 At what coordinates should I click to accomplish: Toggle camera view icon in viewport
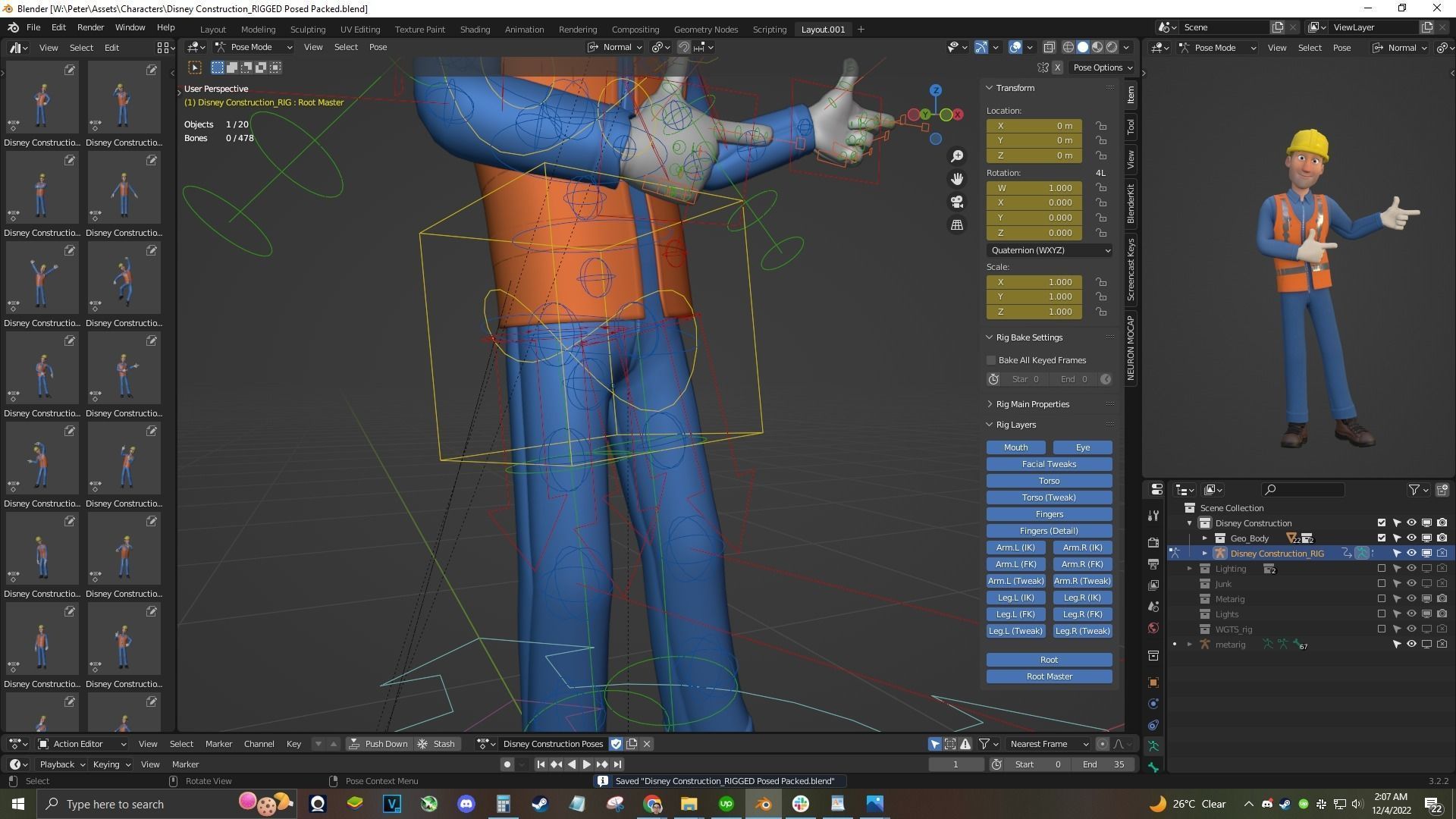(957, 202)
